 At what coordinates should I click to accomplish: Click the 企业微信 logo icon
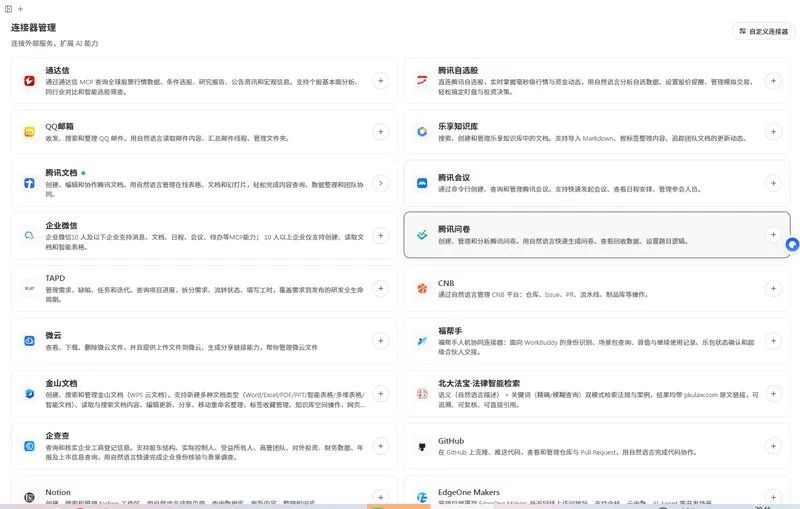coord(30,235)
